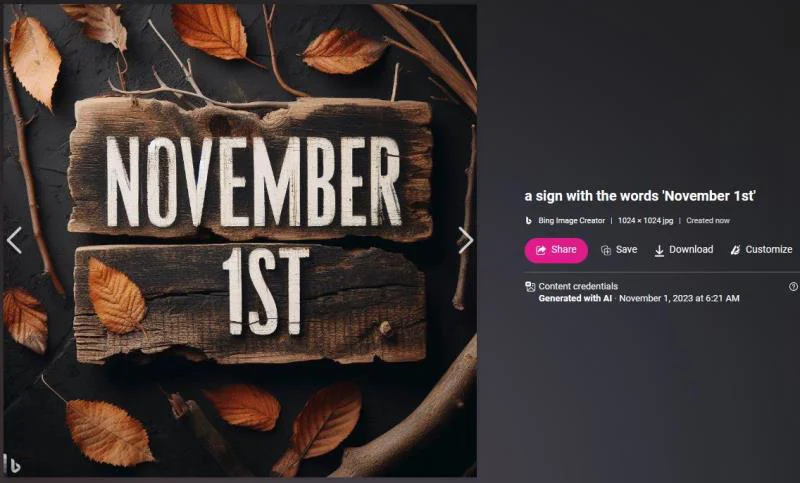Open the Content credentials help question mark
Image resolution: width=800 pixels, height=483 pixels.
pyautogui.click(x=793, y=287)
